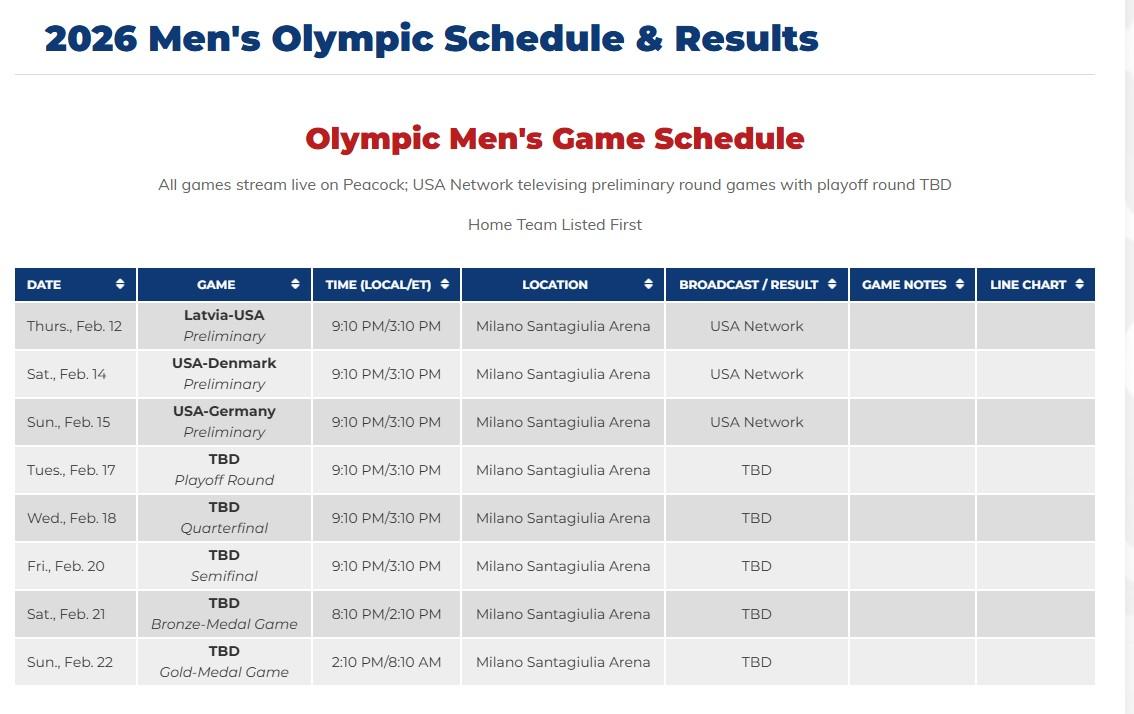Click the 2:10 PM/8:10 AM time cell
The height and width of the screenshot is (714, 1134).
[386, 662]
